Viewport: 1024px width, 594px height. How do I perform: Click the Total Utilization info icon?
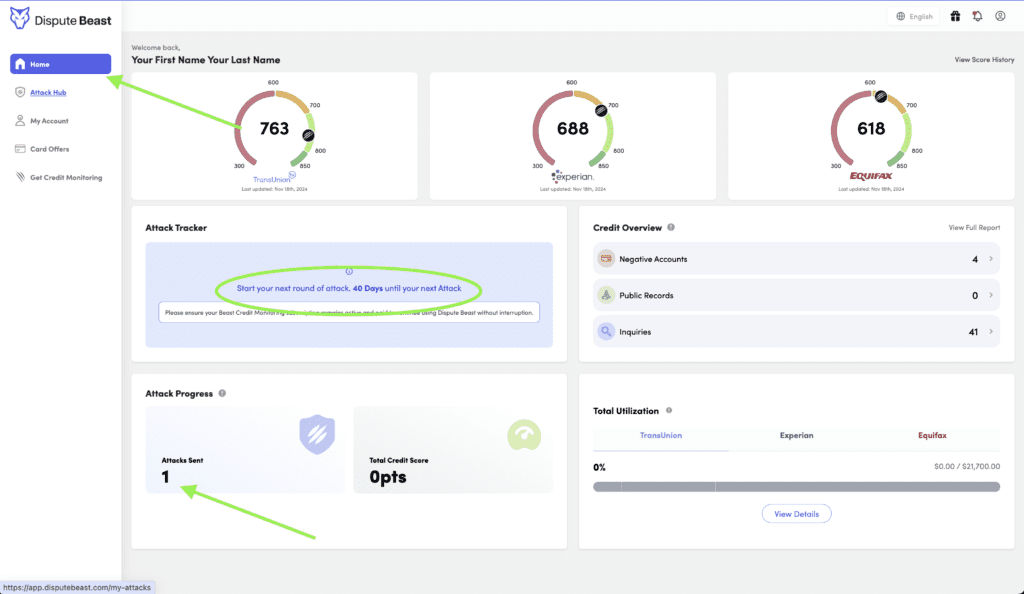669,411
